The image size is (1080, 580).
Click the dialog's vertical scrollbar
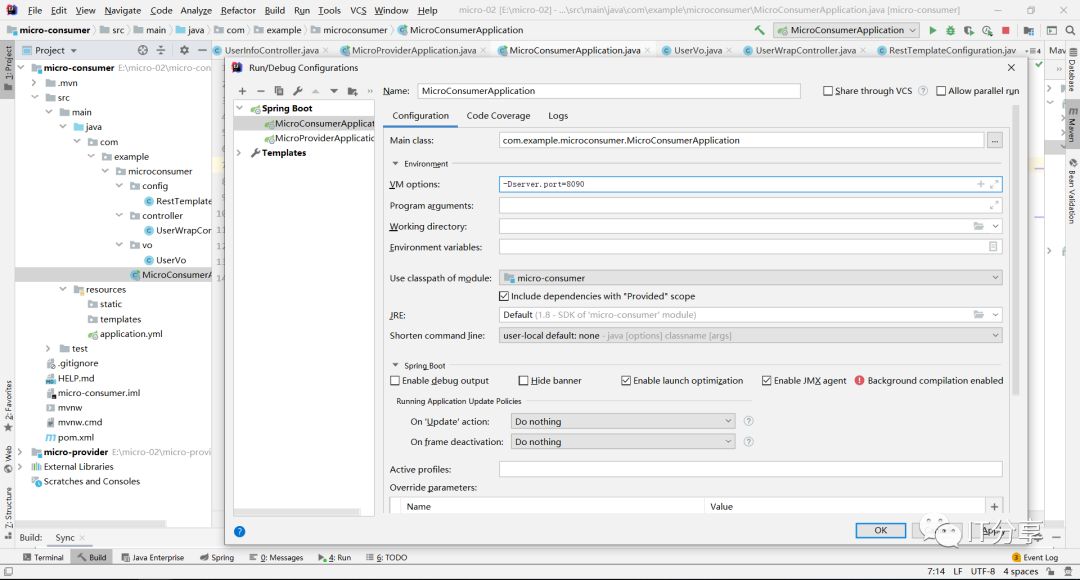(1017, 248)
